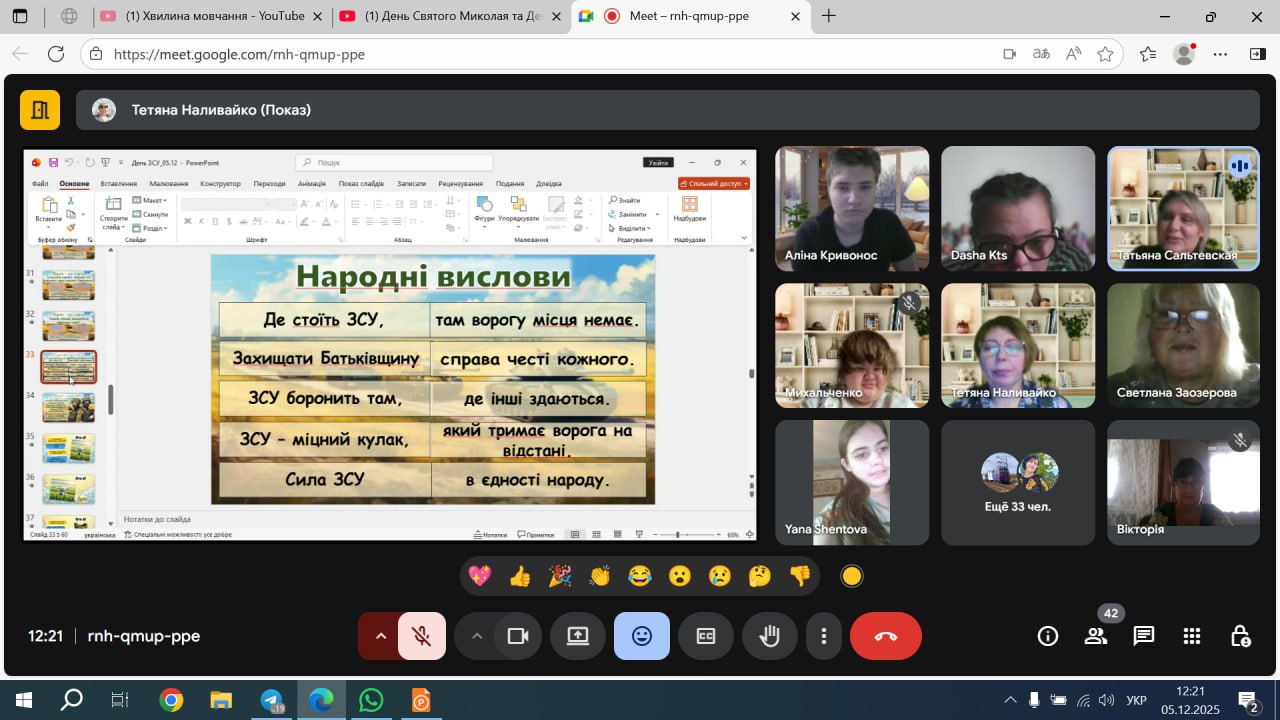Open the emoji reactions button
This screenshot has height=720, width=1280.
pos(642,636)
